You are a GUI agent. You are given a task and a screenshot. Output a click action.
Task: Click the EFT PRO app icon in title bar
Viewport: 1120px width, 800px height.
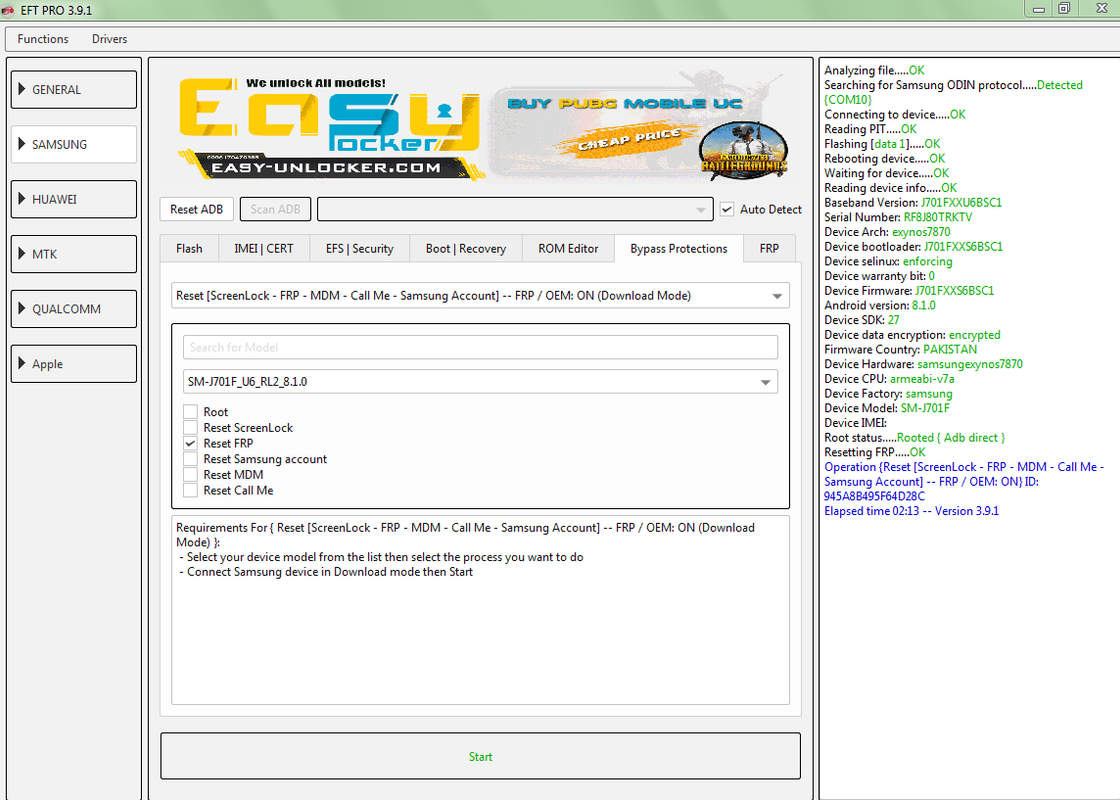8,10
